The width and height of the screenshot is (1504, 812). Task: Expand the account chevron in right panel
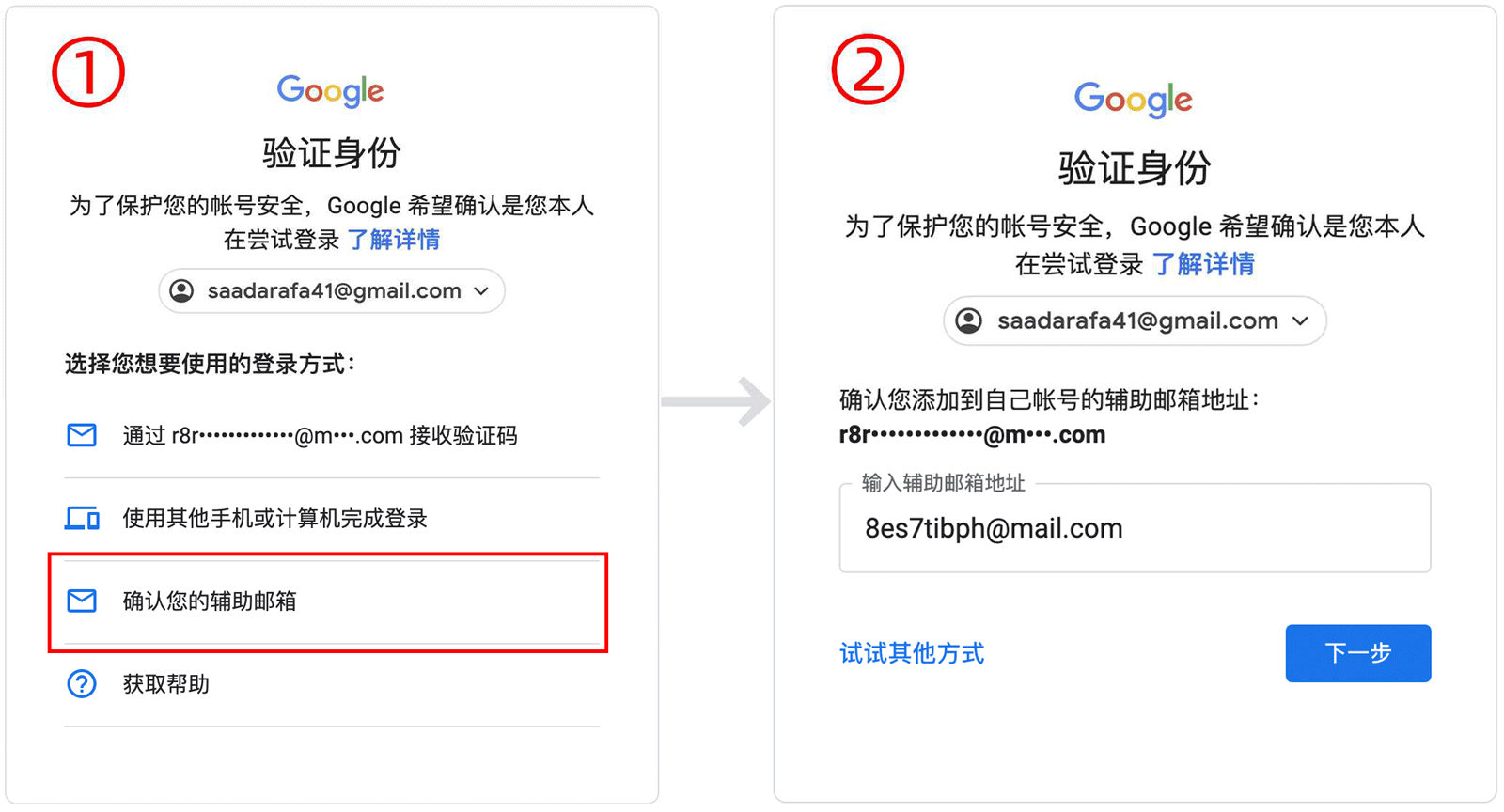[1301, 321]
